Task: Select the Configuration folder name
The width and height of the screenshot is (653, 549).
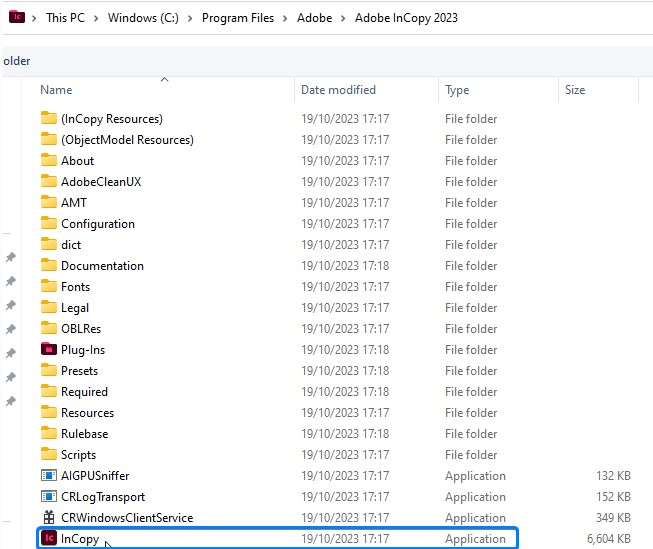Action: click(98, 224)
